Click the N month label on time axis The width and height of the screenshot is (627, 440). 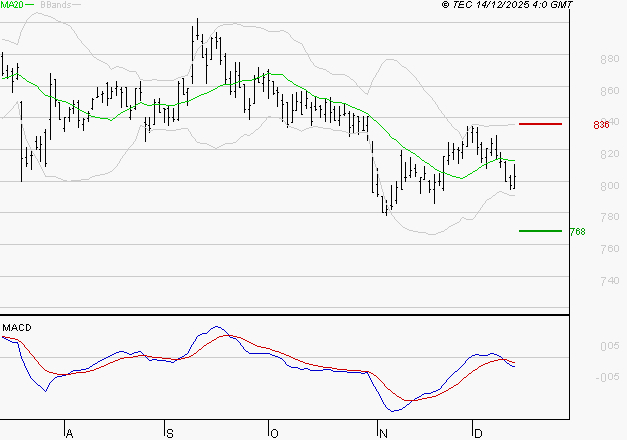pyautogui.click(x=383, y=434)
